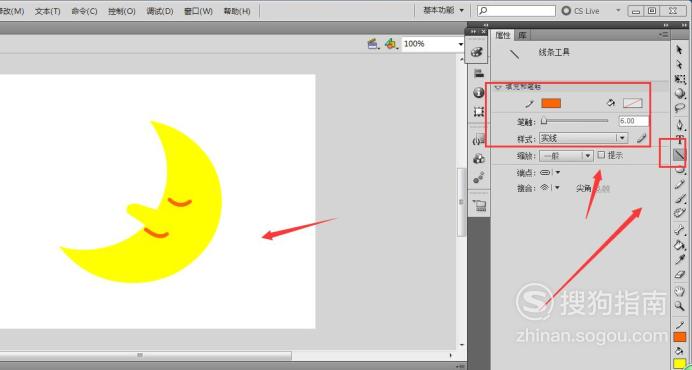Click the stroke width value field
Image resolution: width=692 pixels, height=370 pixels.
click(x=634, y=121)
